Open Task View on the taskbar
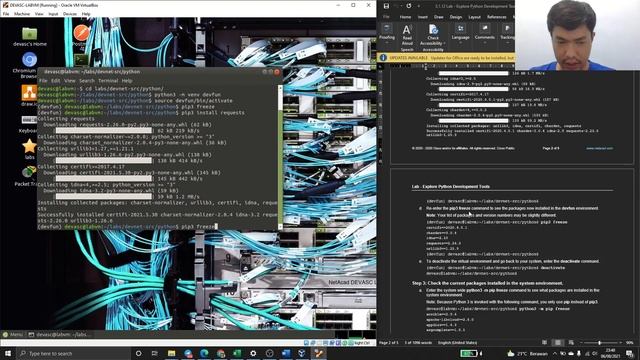Viewport: 640px width, 360px height. coord(155,353)
